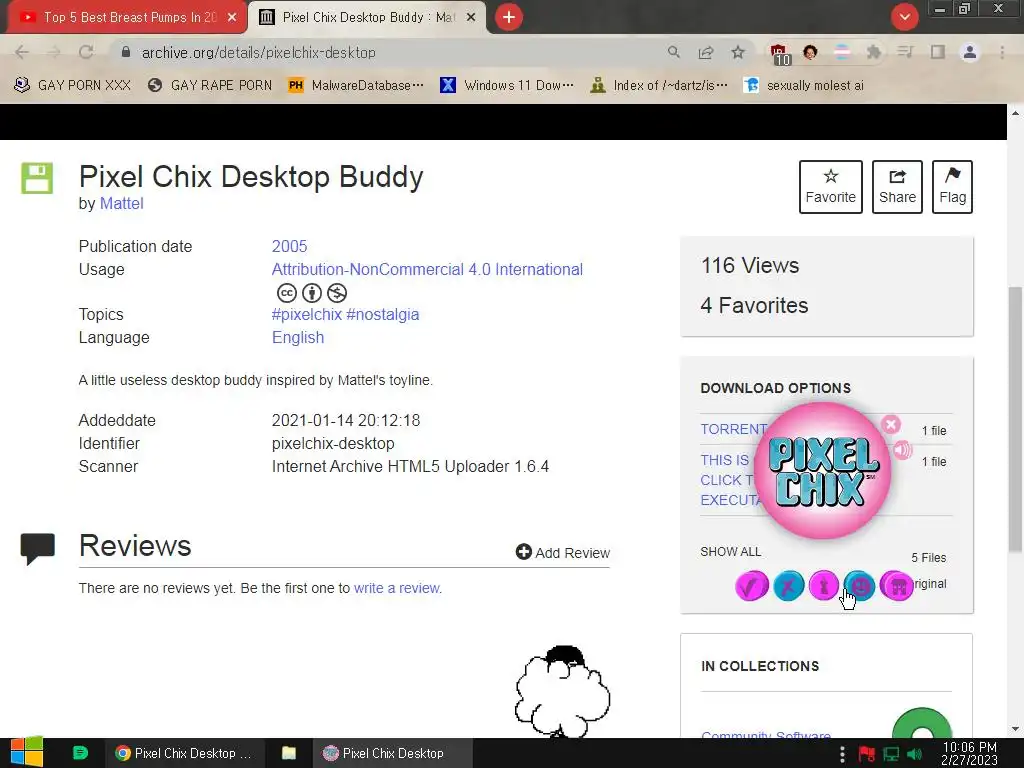The image size is (1024, 768).
Task: Go back to previous page
Action: pos(22,52)
